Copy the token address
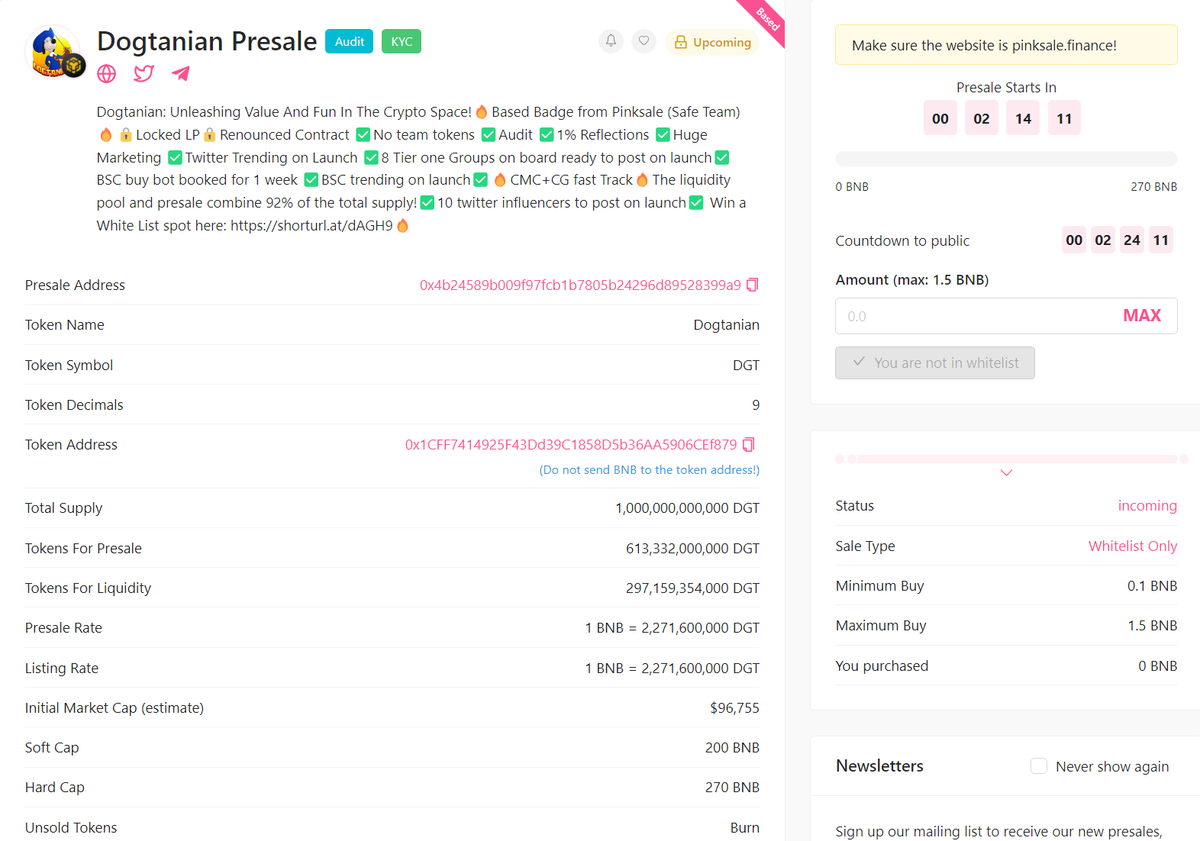Viewport: 1200px width, 841px height. 748,445
